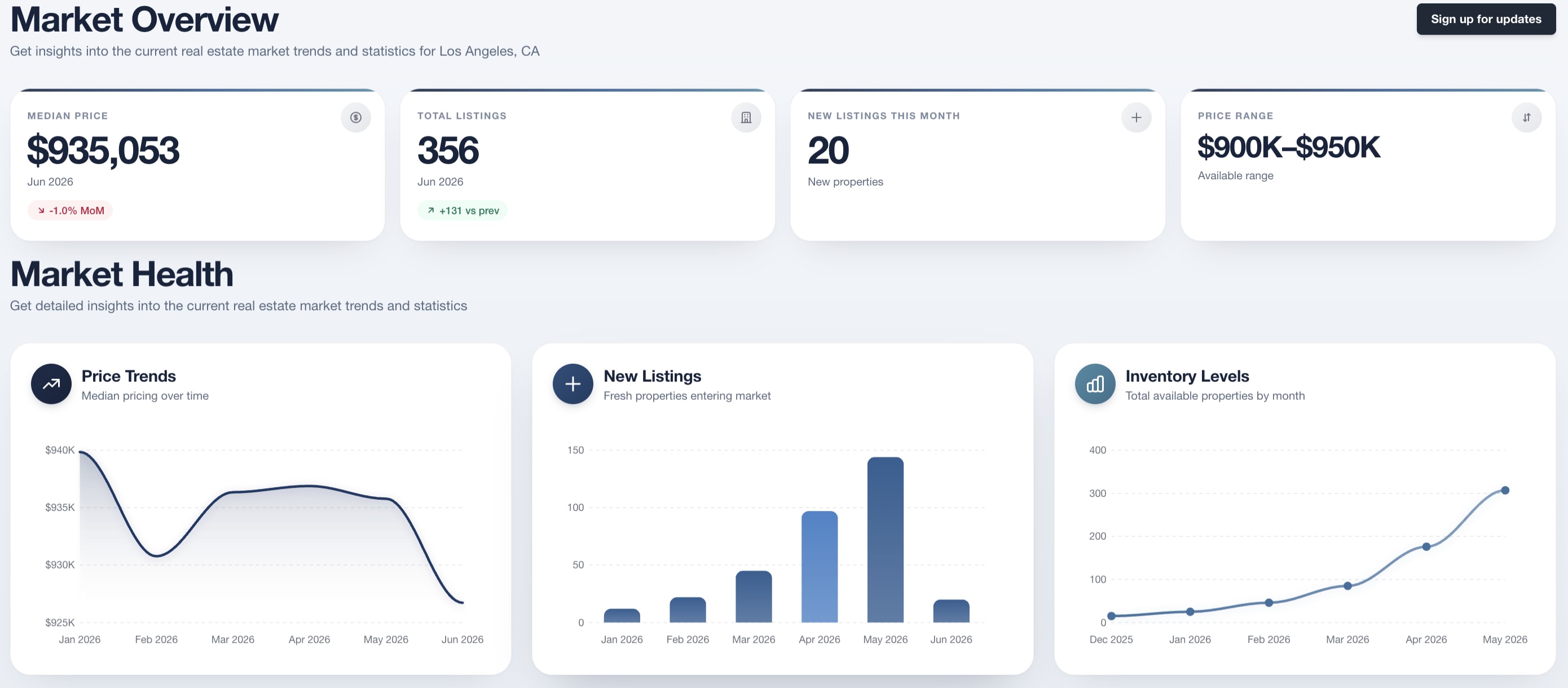1568x688 pixels.
Task: Click the Median pricing over time subtitle
Action: click(x=145, y=396)
